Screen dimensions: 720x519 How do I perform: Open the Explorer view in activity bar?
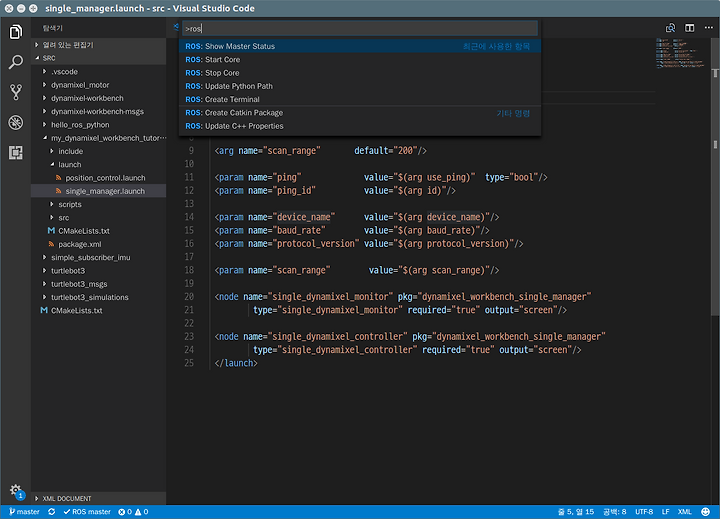point(16,32)
